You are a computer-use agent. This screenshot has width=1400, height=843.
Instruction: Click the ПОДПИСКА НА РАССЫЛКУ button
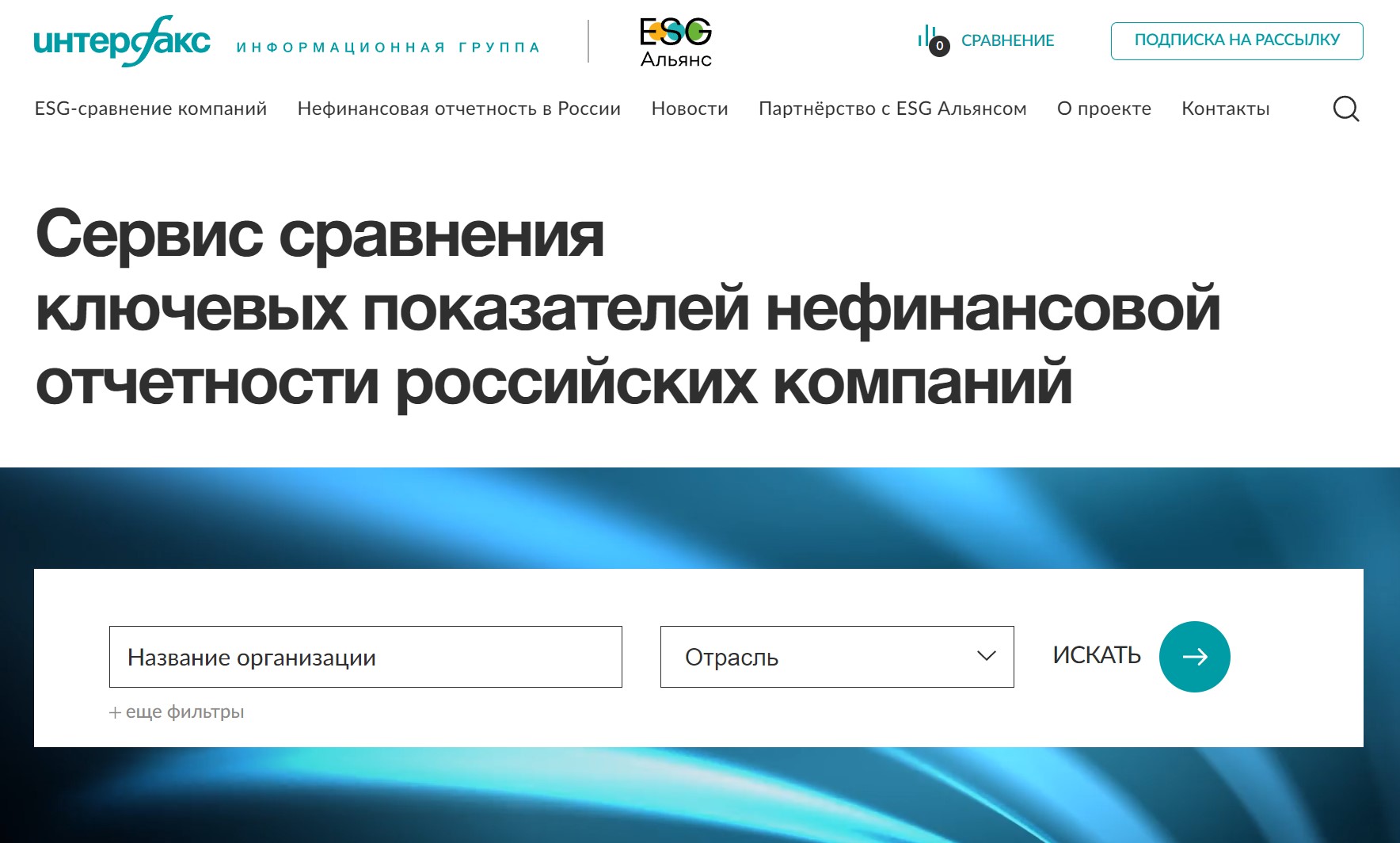[1237, 40]
